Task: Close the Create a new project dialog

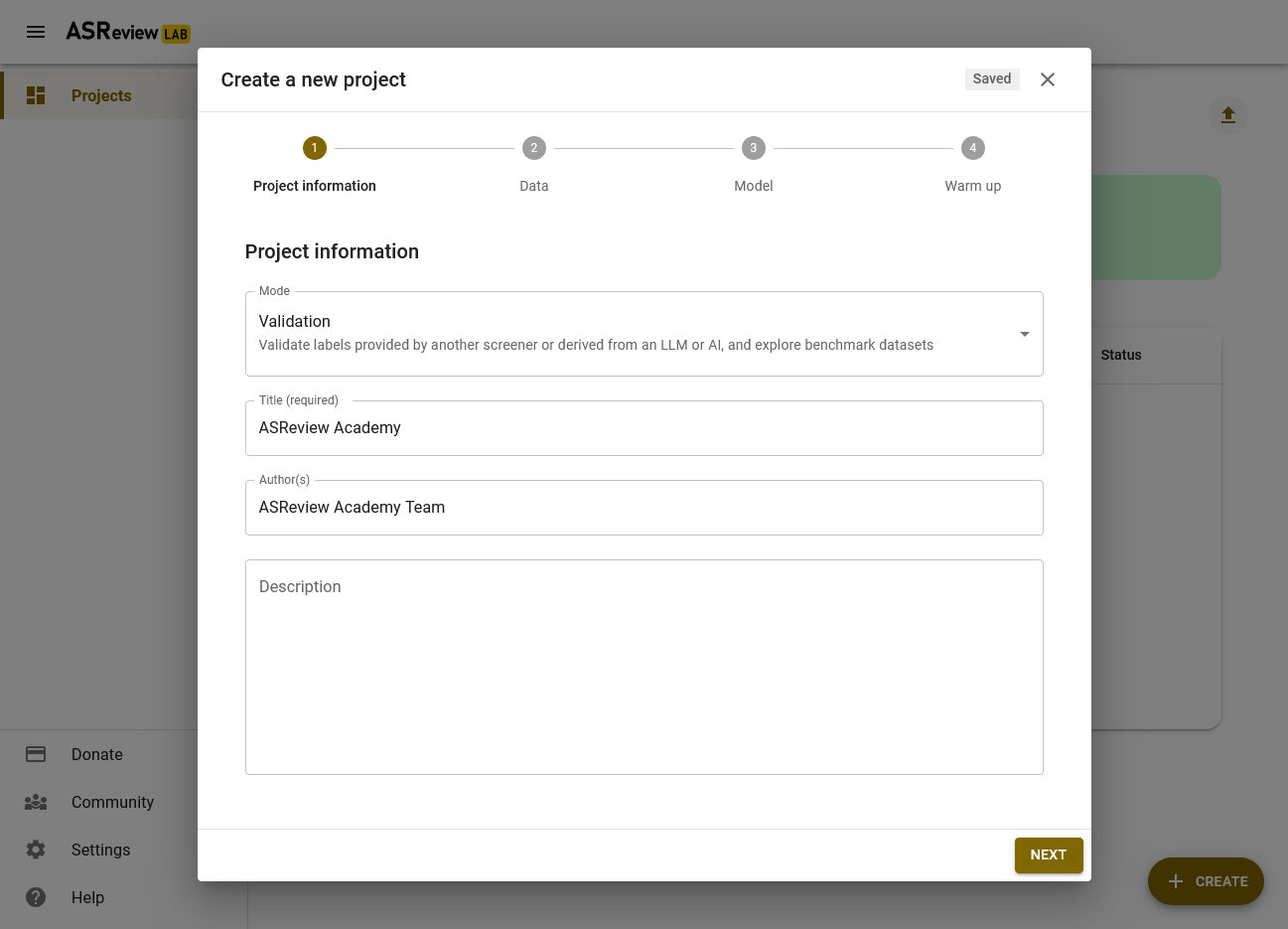Action: click(1048, 79)
